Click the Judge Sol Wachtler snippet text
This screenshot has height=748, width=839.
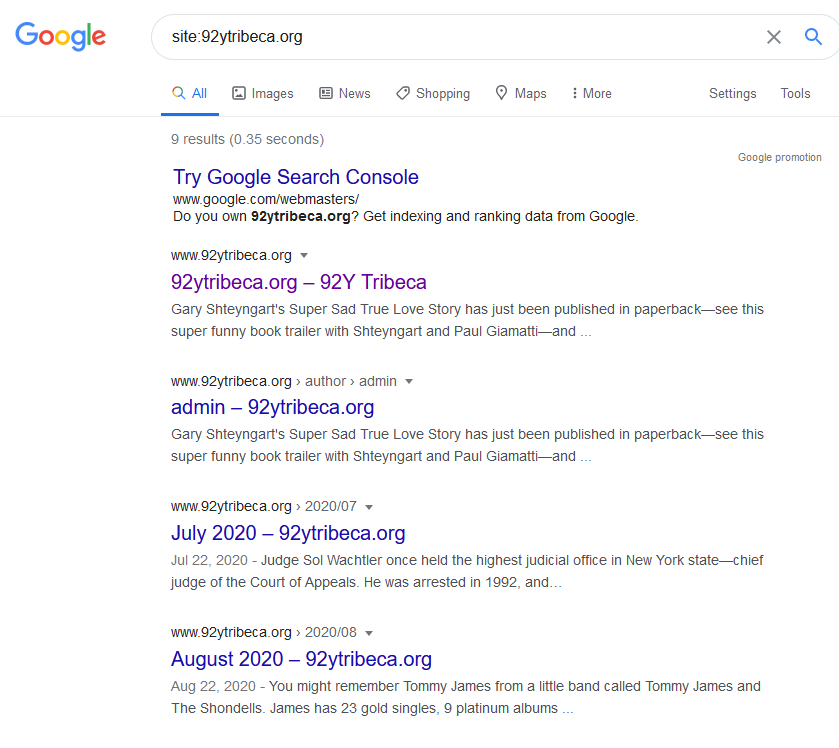(x=467, y=571)
